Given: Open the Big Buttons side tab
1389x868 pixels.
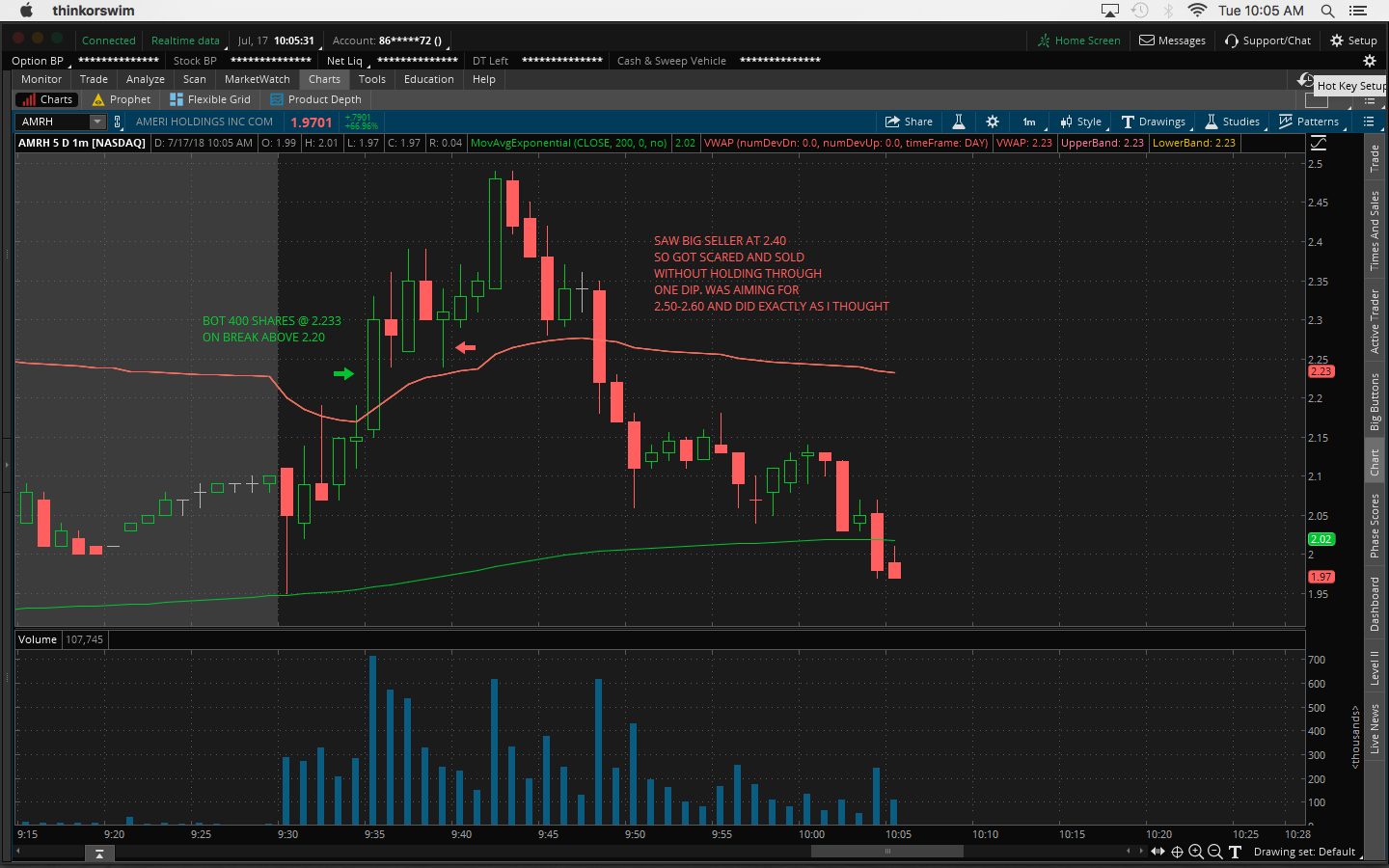Looking at the screenshot, I should pyautogui.click(x=1375, y=401).
